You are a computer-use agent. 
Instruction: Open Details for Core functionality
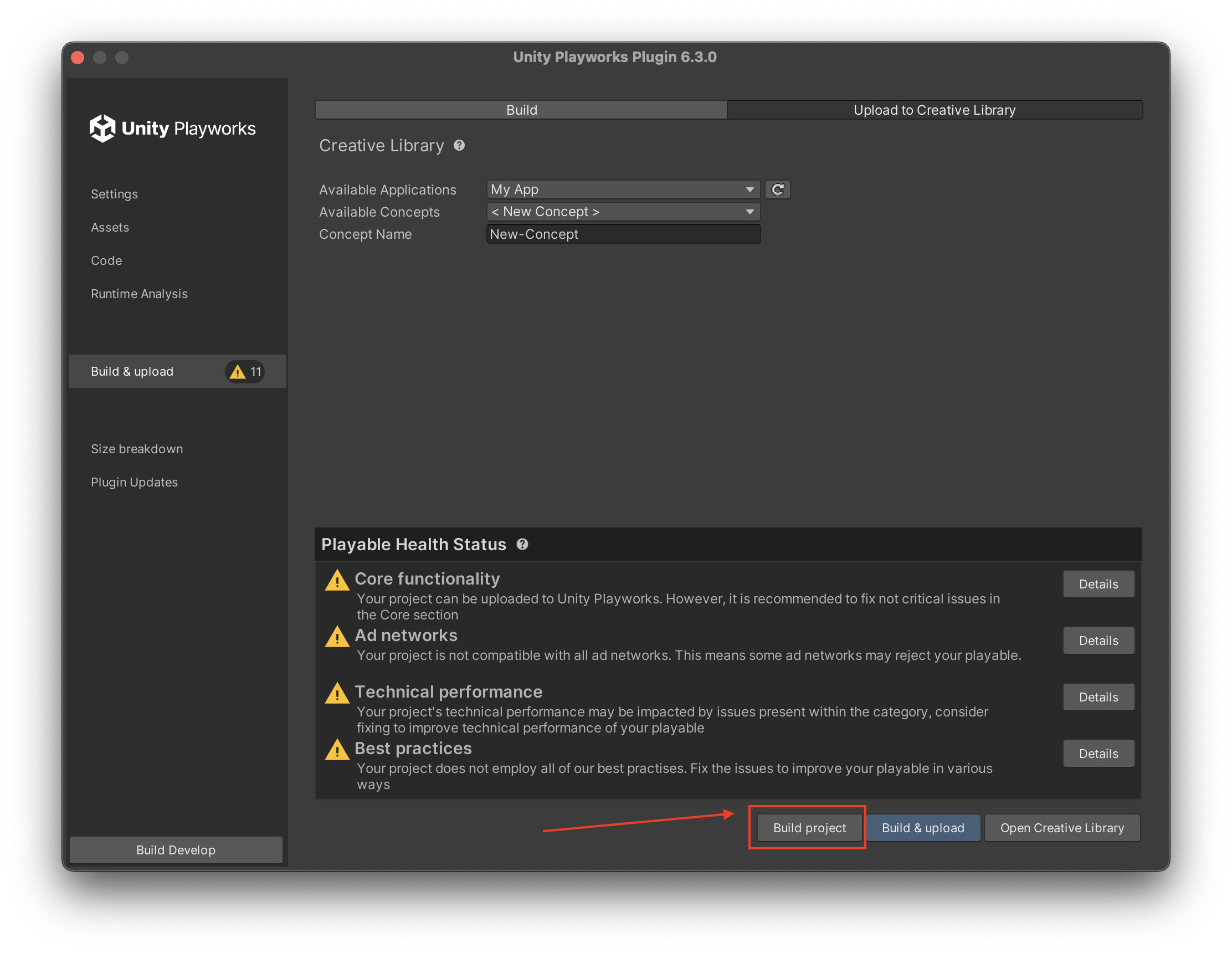[1098, 584]
